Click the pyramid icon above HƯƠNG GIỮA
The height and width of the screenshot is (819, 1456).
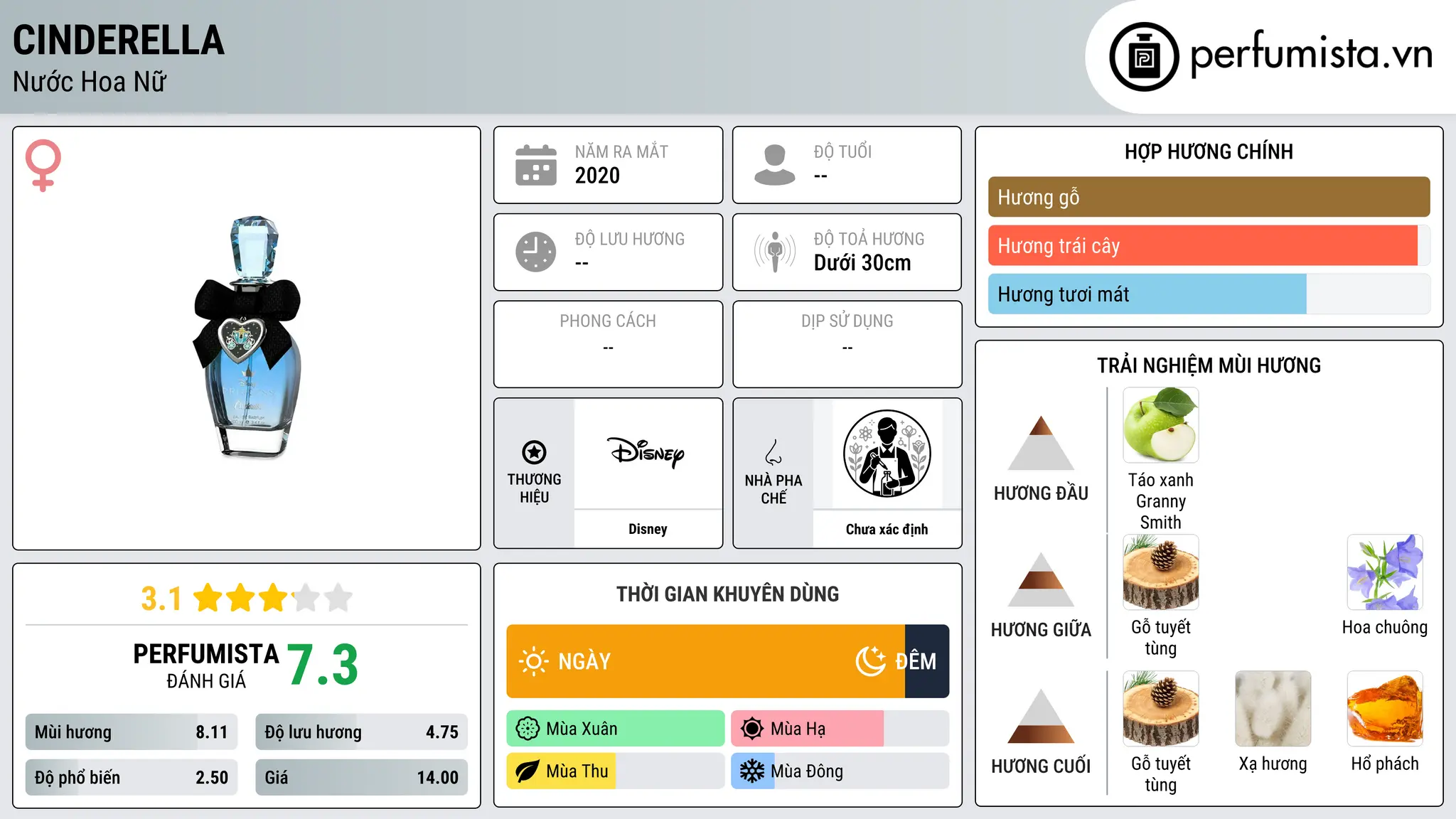coord(1041,579)
